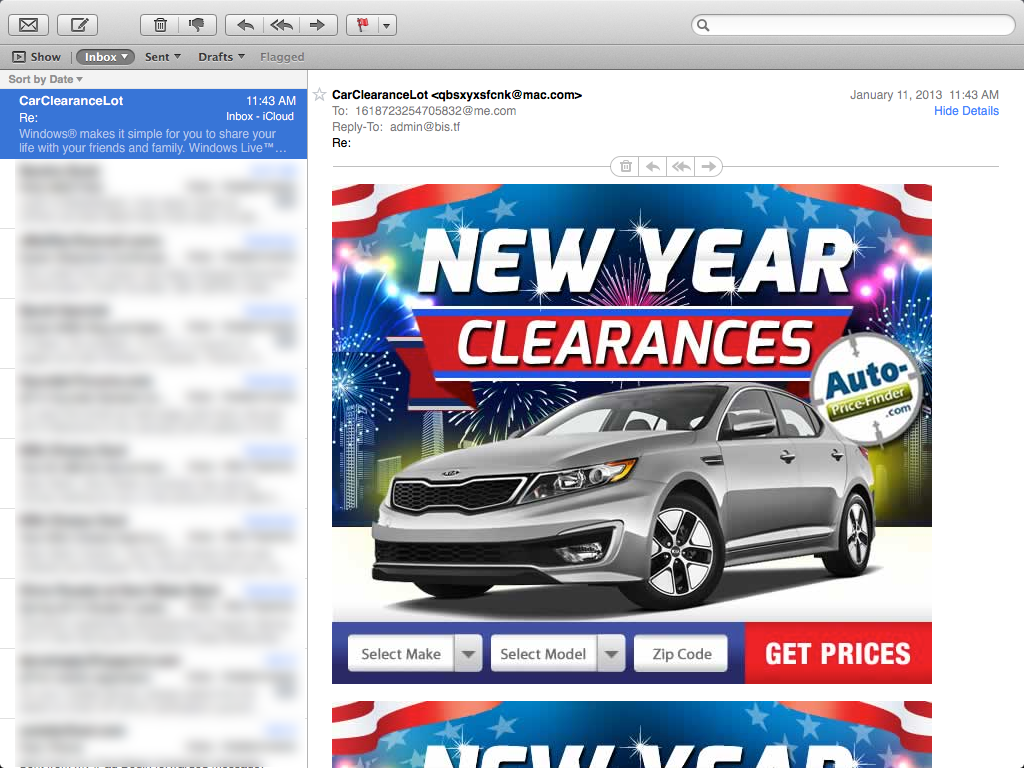
Task: Click the message date January 11, 2013
Action: click(895, 95)
